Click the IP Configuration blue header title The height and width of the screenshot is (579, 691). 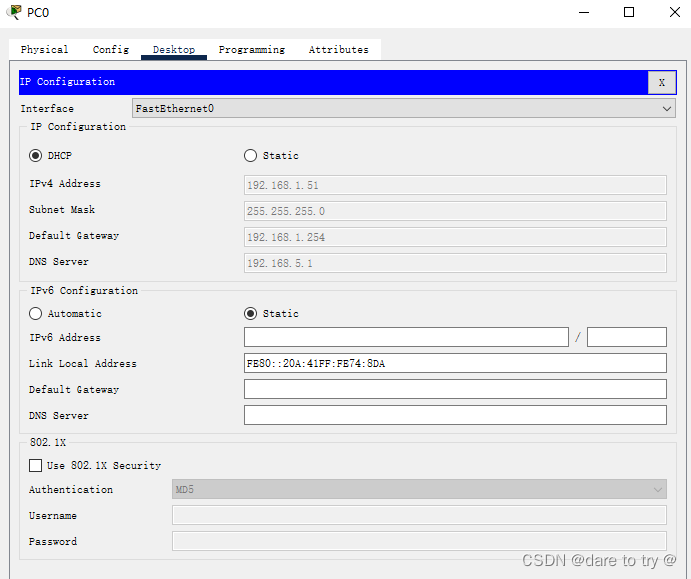point(67,82)
